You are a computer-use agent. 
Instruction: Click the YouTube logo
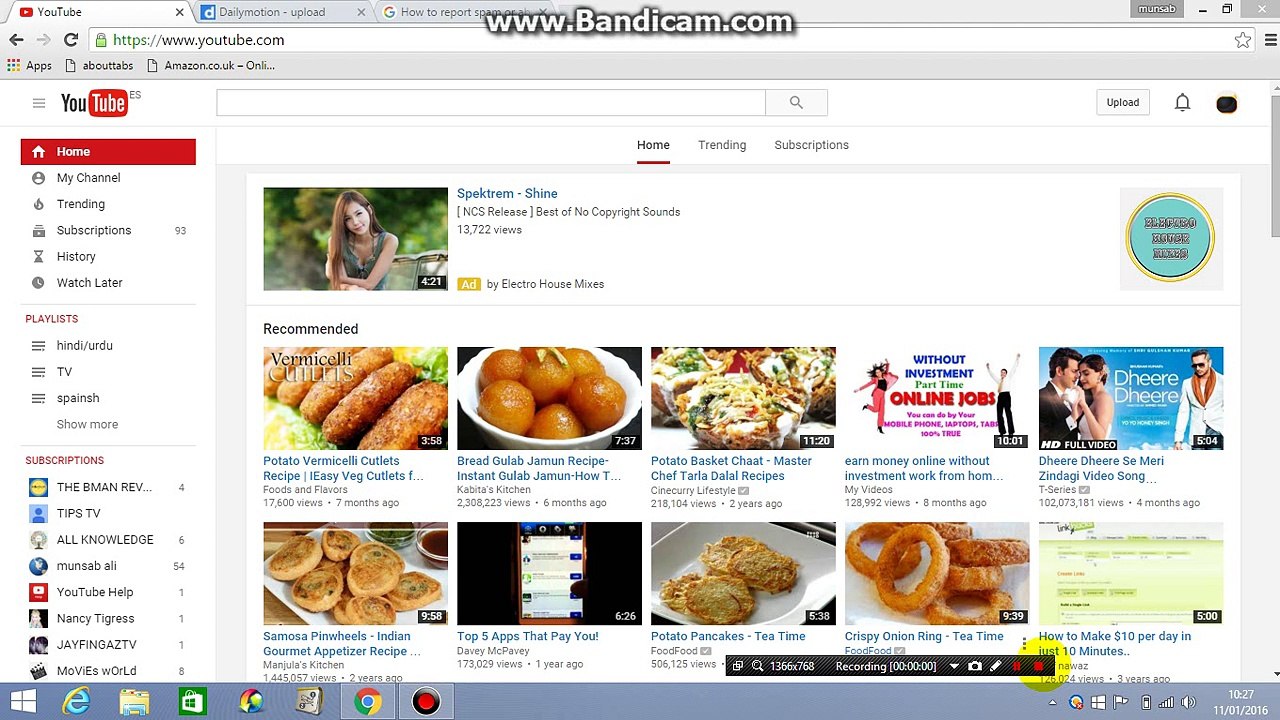coord(94,103)
